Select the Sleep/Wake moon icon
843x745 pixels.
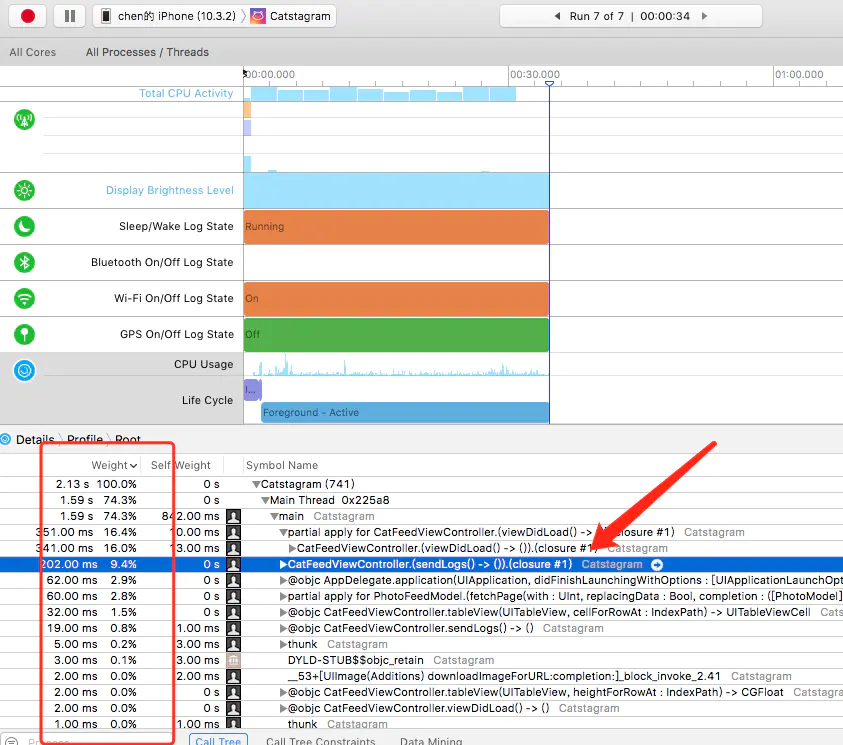click(24, 226)
